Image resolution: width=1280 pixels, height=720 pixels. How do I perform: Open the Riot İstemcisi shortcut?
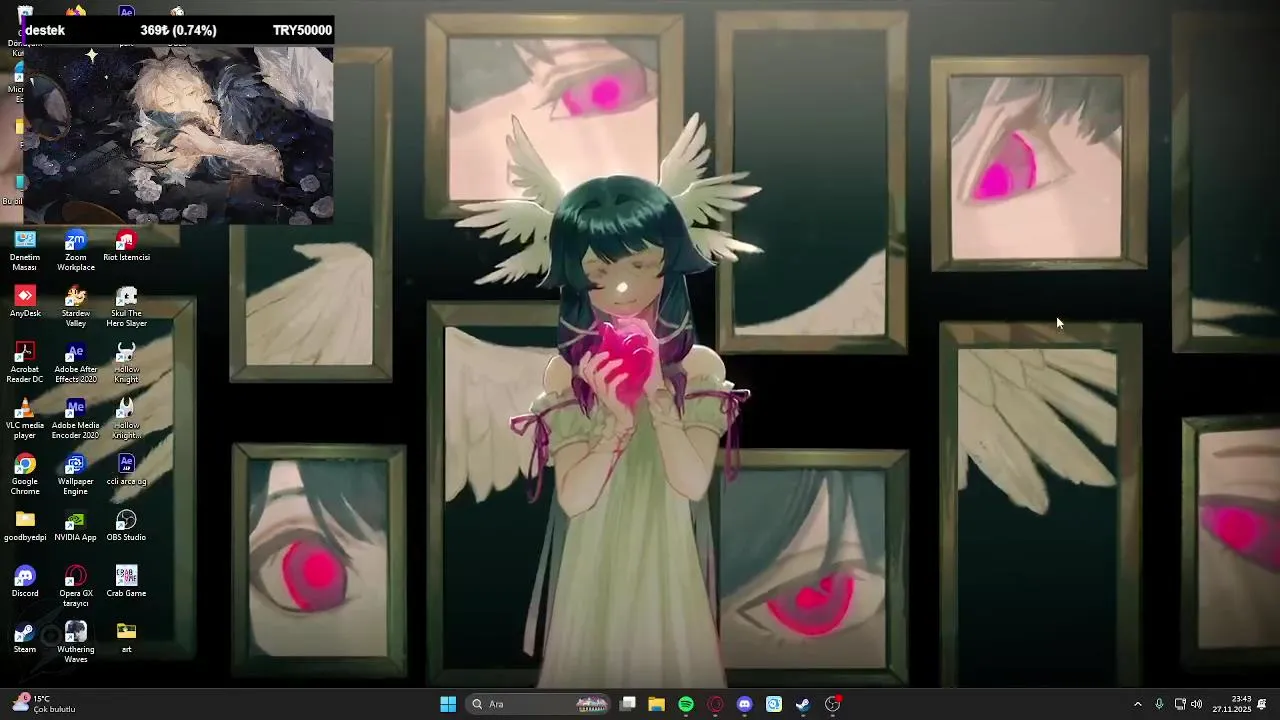[x=126, y=246]
